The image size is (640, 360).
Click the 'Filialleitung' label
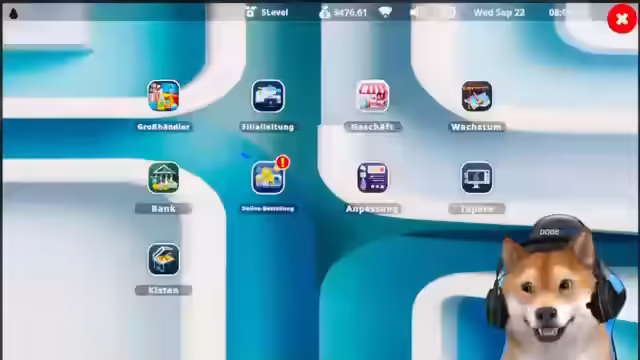point(268,127)
